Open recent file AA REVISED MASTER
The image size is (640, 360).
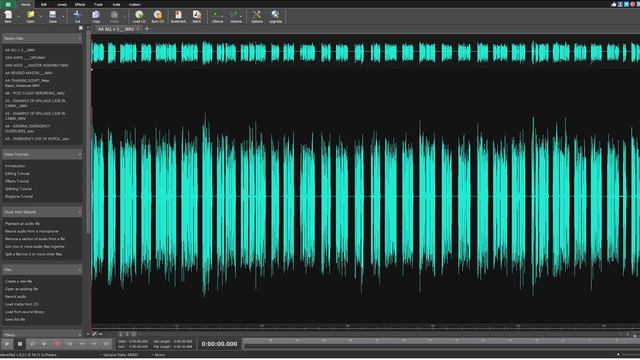(x=29, y=73)
